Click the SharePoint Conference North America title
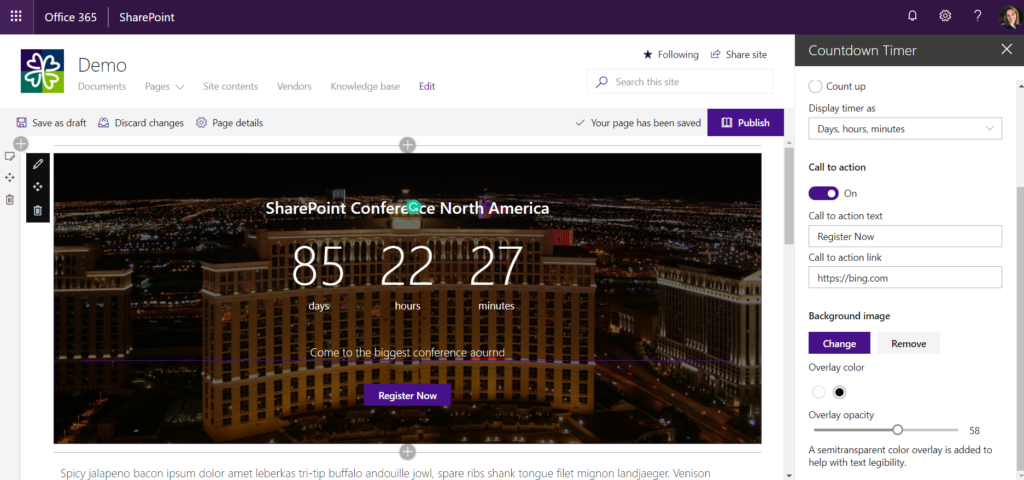This screenshot has width=1024, height=480. click(x=408, y=208)
